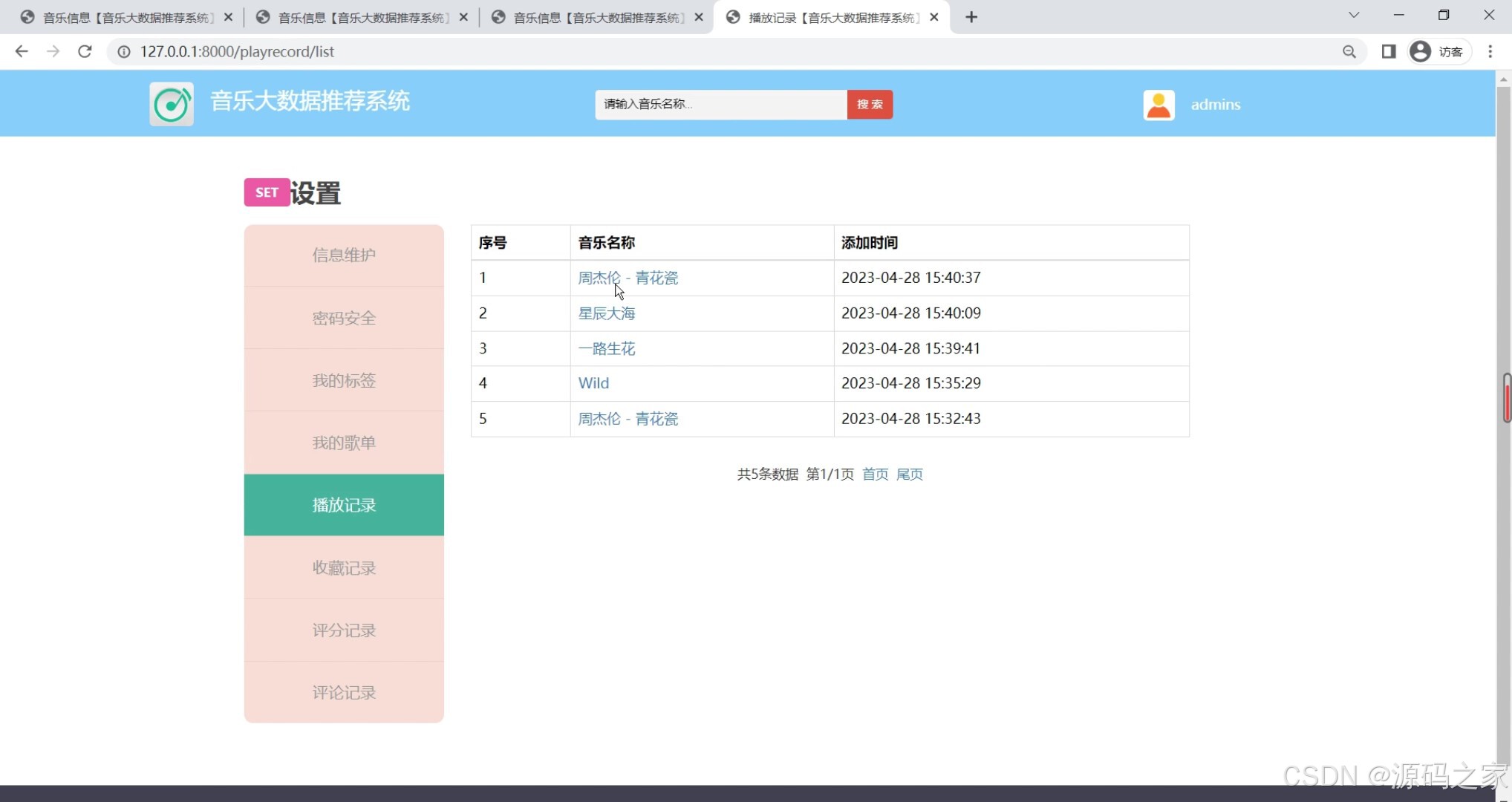Open the 星辰大海 song link
This screenshot has height=802, width=1512.
coord(606,313)
